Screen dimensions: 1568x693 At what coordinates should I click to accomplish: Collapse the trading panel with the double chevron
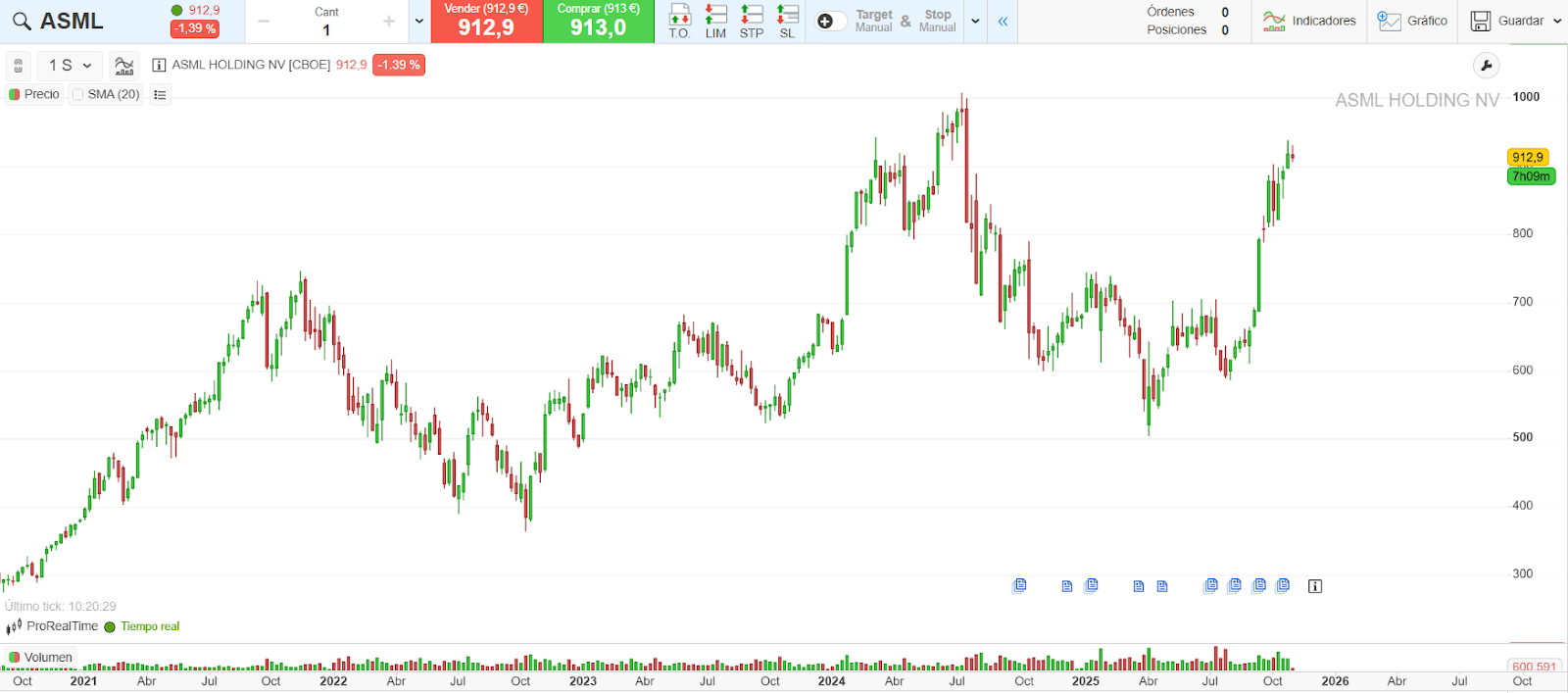pyautogui.click(x=1003, y=21)
